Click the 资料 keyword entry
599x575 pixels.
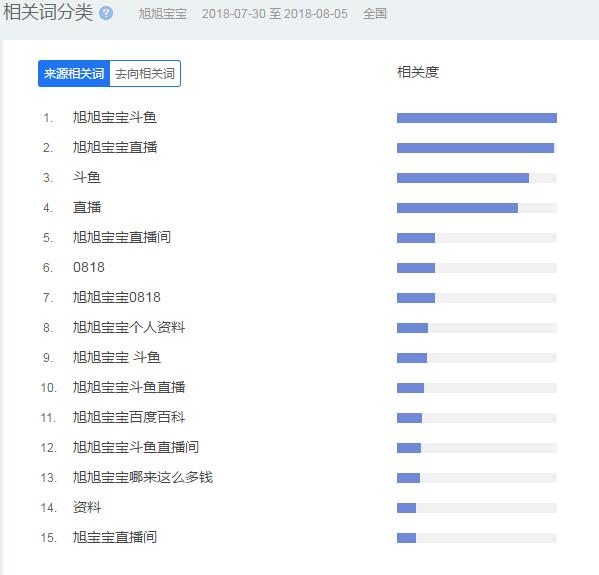[x=87, y=507]
